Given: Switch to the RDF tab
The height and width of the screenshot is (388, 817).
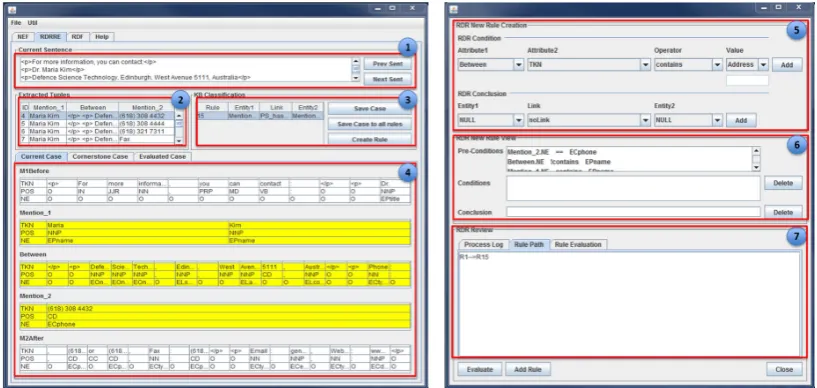Looking at the screenshot, I should tap(78, 37).
